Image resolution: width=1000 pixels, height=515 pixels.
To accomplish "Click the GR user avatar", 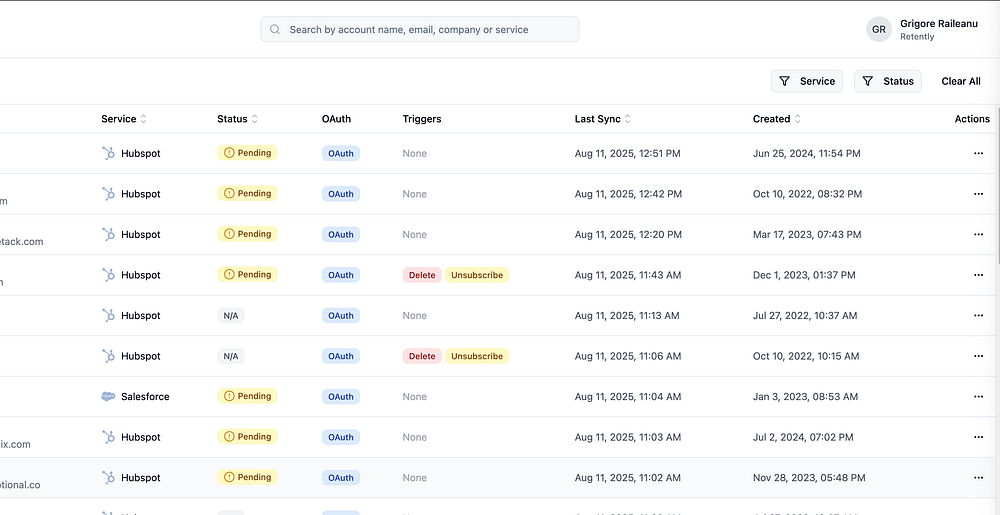I will pyautogui.click(x=879, y=30).
